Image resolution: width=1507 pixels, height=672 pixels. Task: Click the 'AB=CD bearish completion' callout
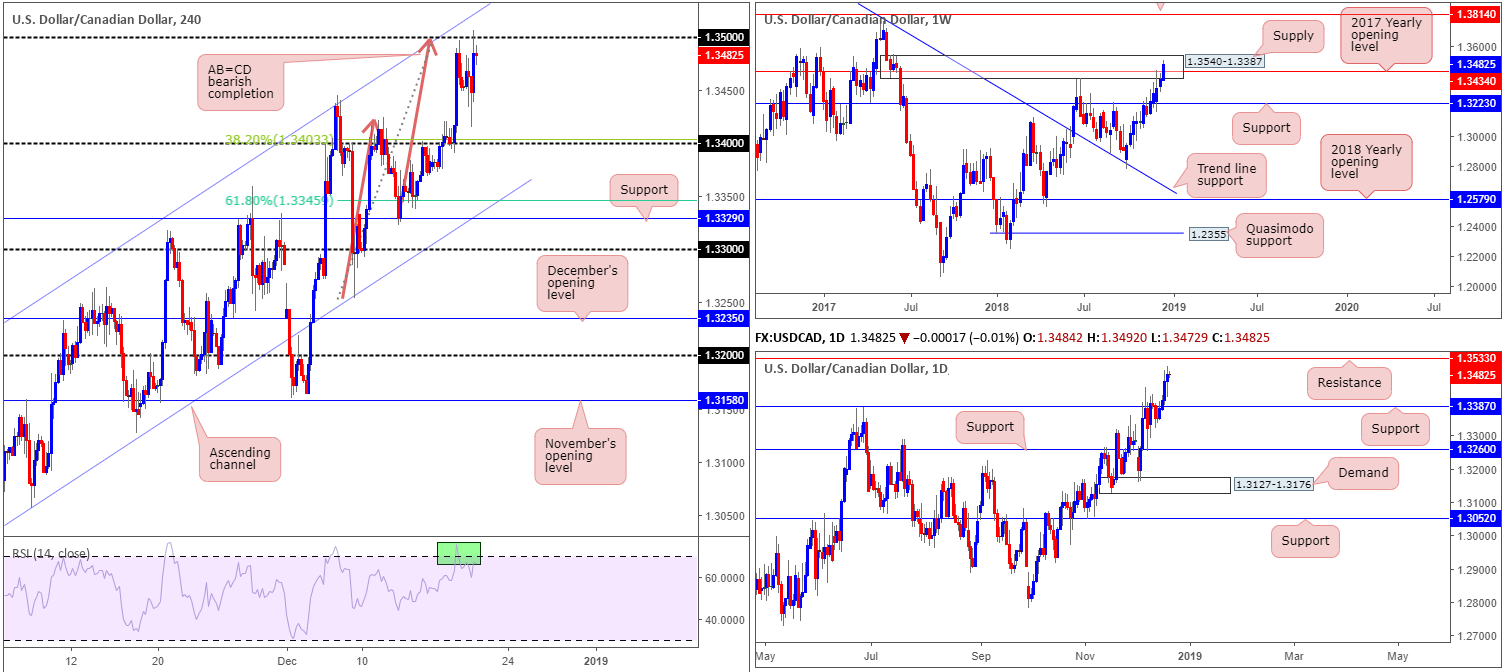pos(241,81)
